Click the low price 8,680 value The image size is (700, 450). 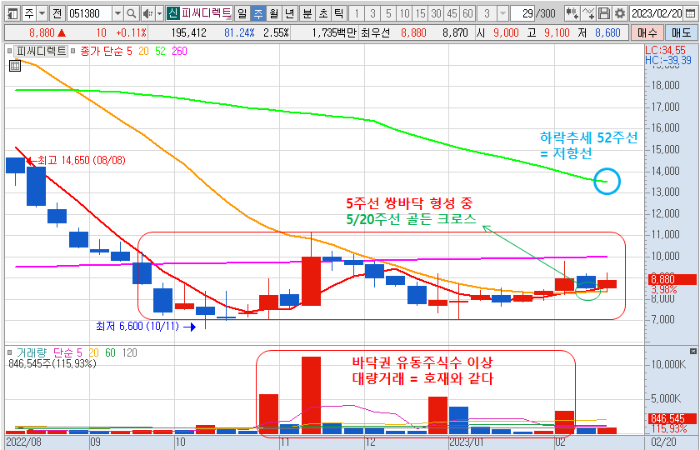(x=608, y=33)
